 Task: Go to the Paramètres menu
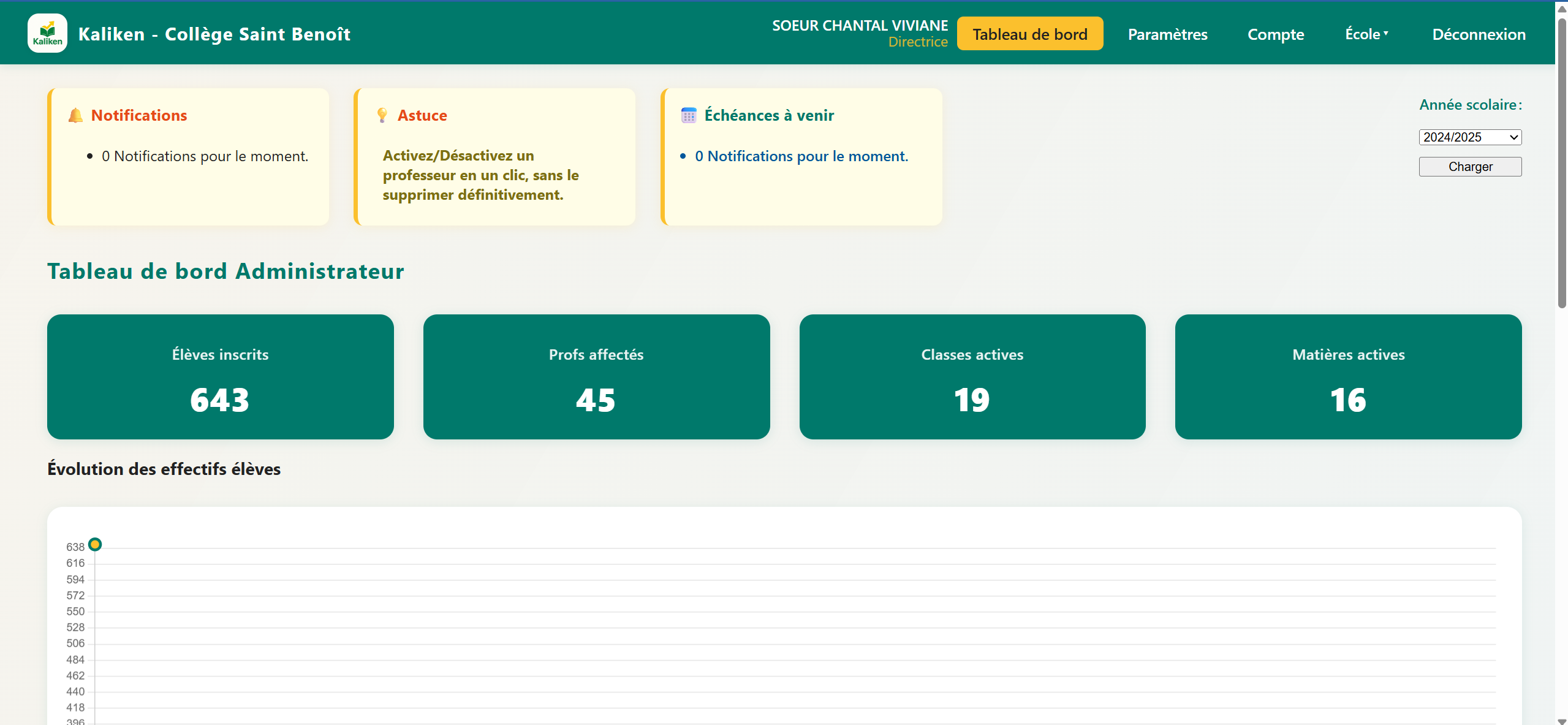pyautogui.click(x=1167, y=34)
